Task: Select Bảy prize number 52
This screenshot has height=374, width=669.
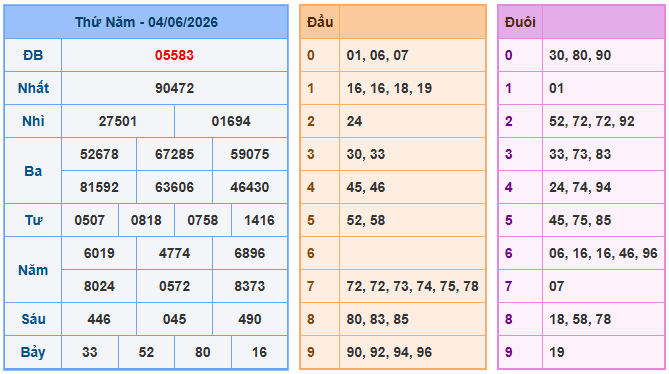Action: [146, 352]
